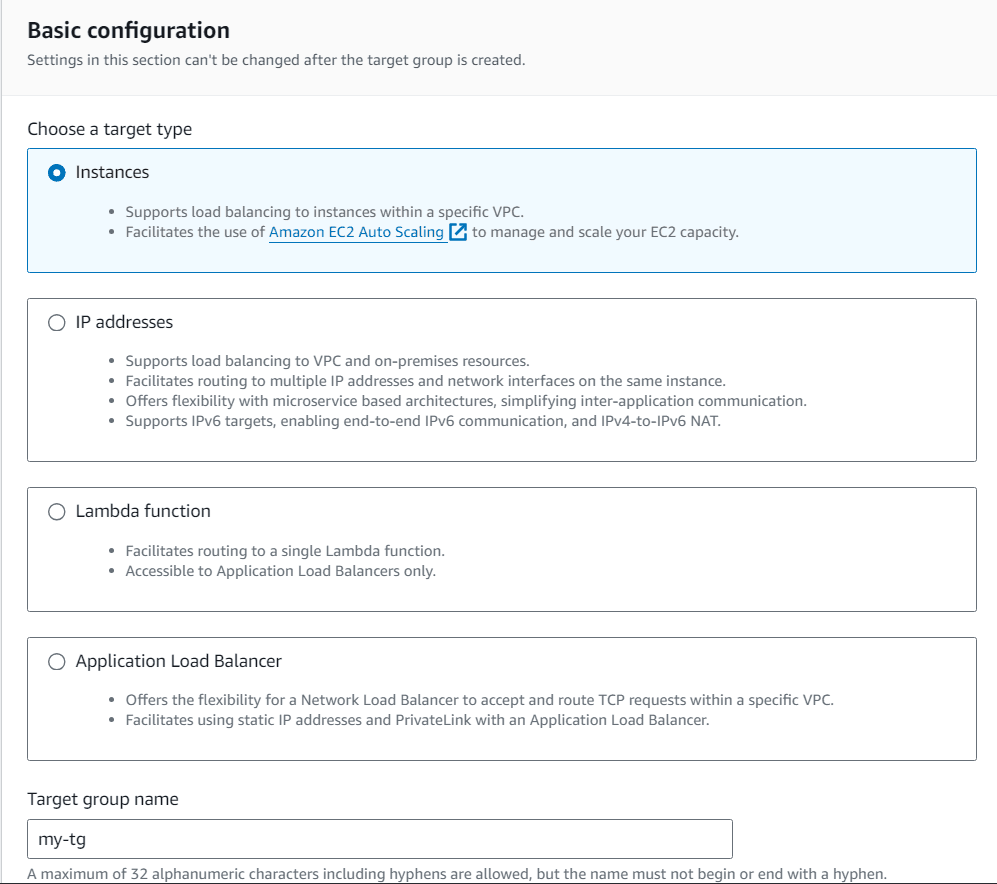Viewport: 997px width, 884px height.
Task: Click the 32 alphanumeric characters hint text
Action: click(x=456, y=874)
